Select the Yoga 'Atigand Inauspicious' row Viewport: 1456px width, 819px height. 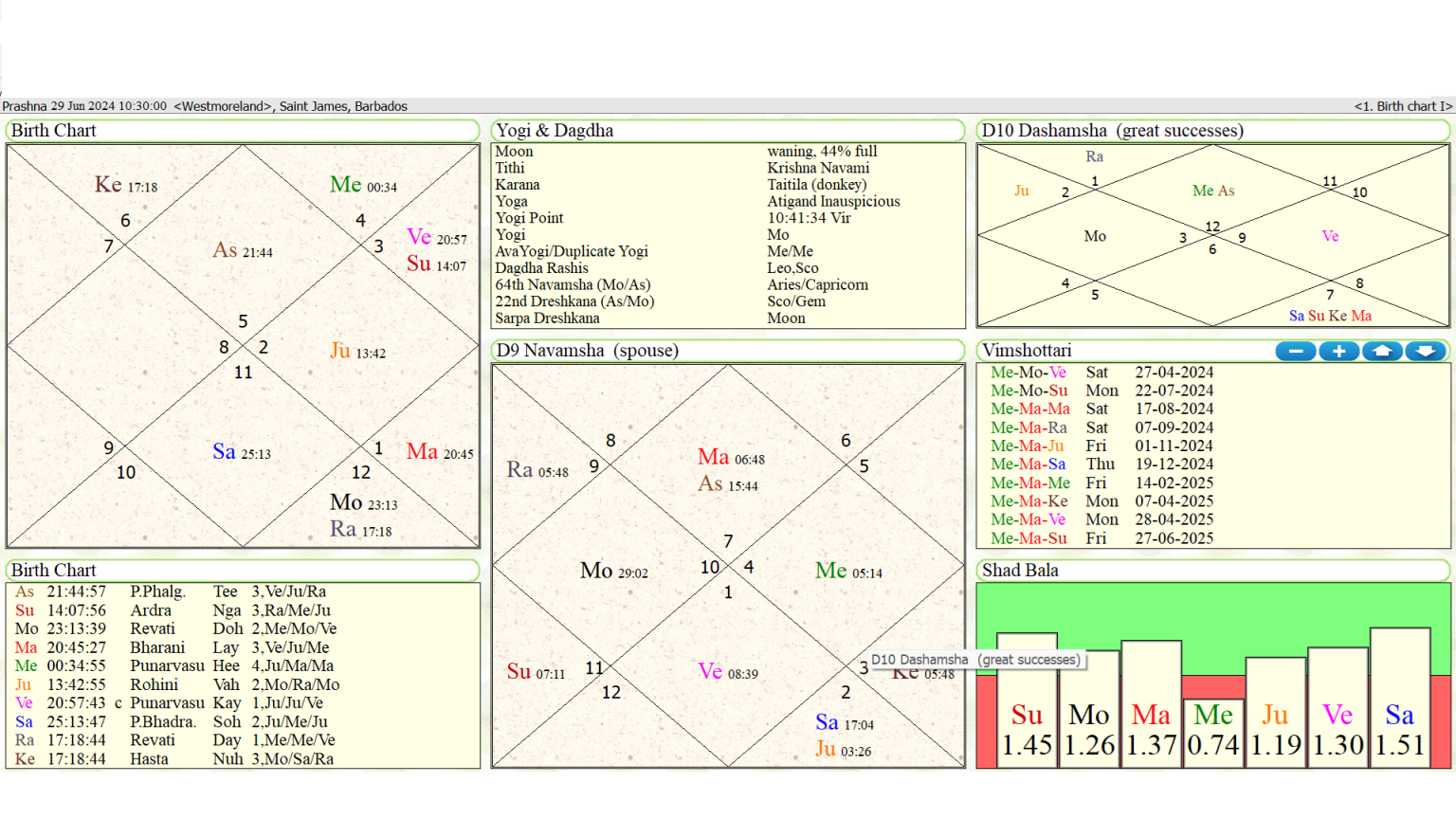click(728, 201)
